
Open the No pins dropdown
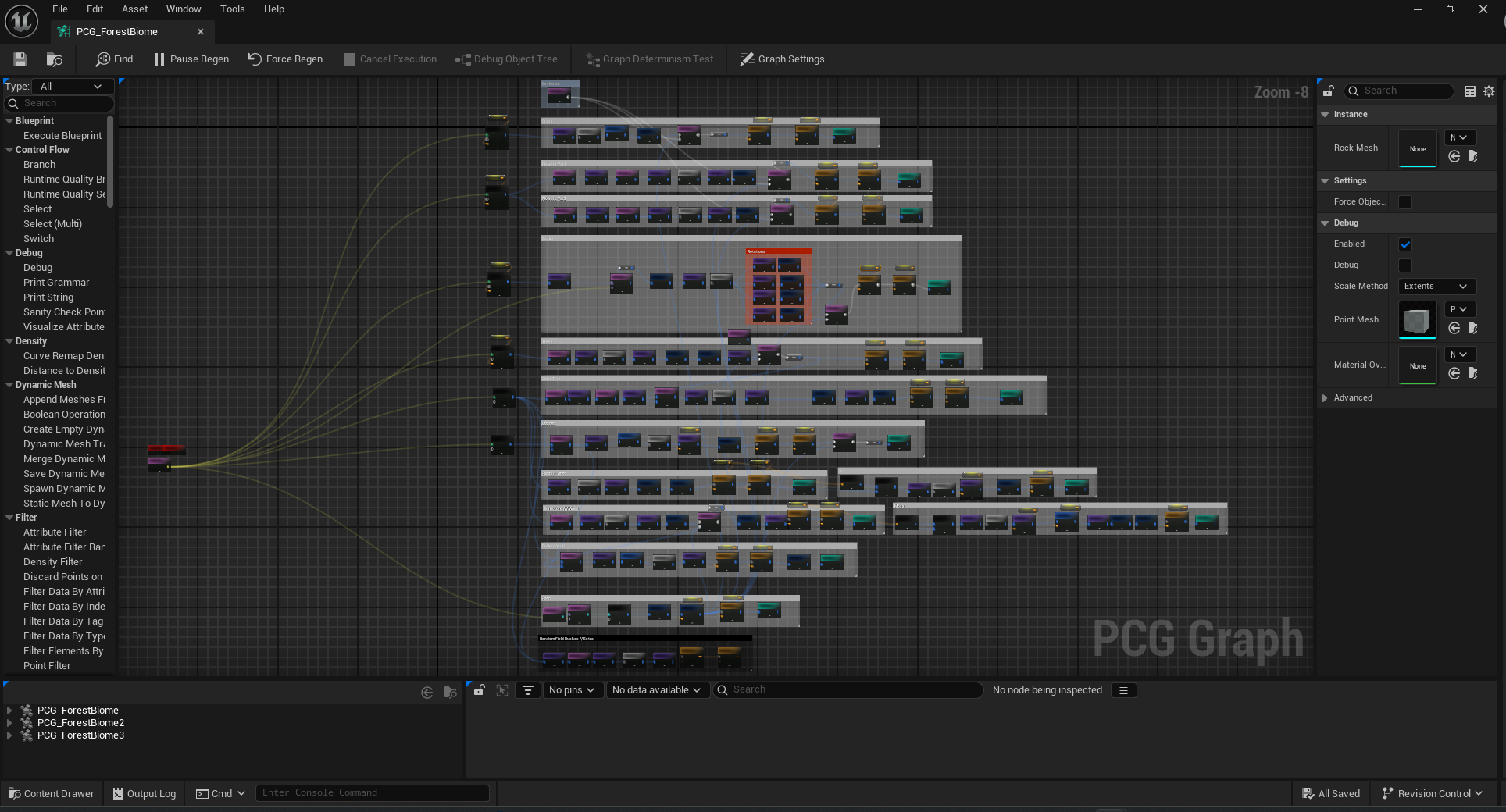572,690
